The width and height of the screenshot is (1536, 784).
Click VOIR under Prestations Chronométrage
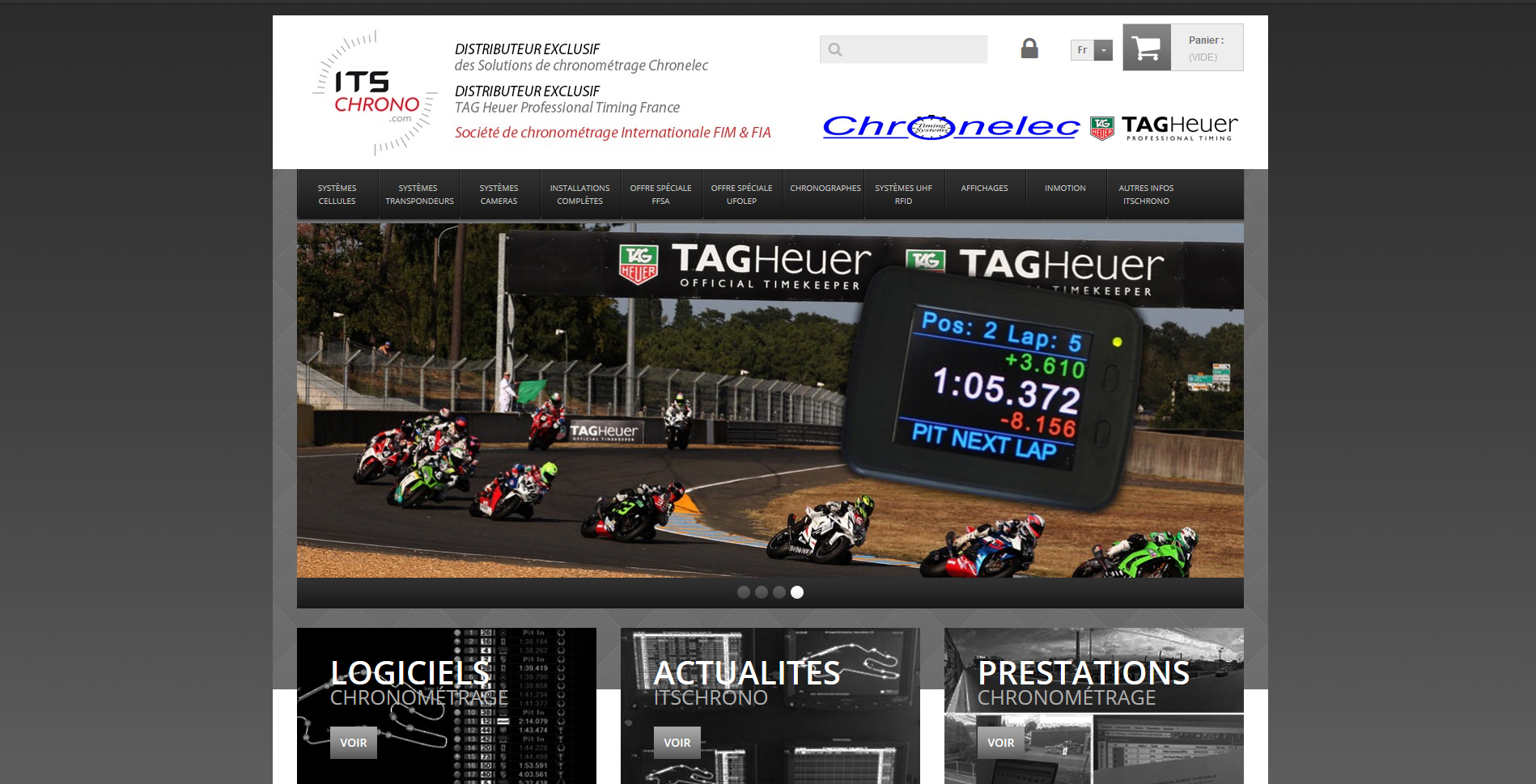(x=1001, y=743)
